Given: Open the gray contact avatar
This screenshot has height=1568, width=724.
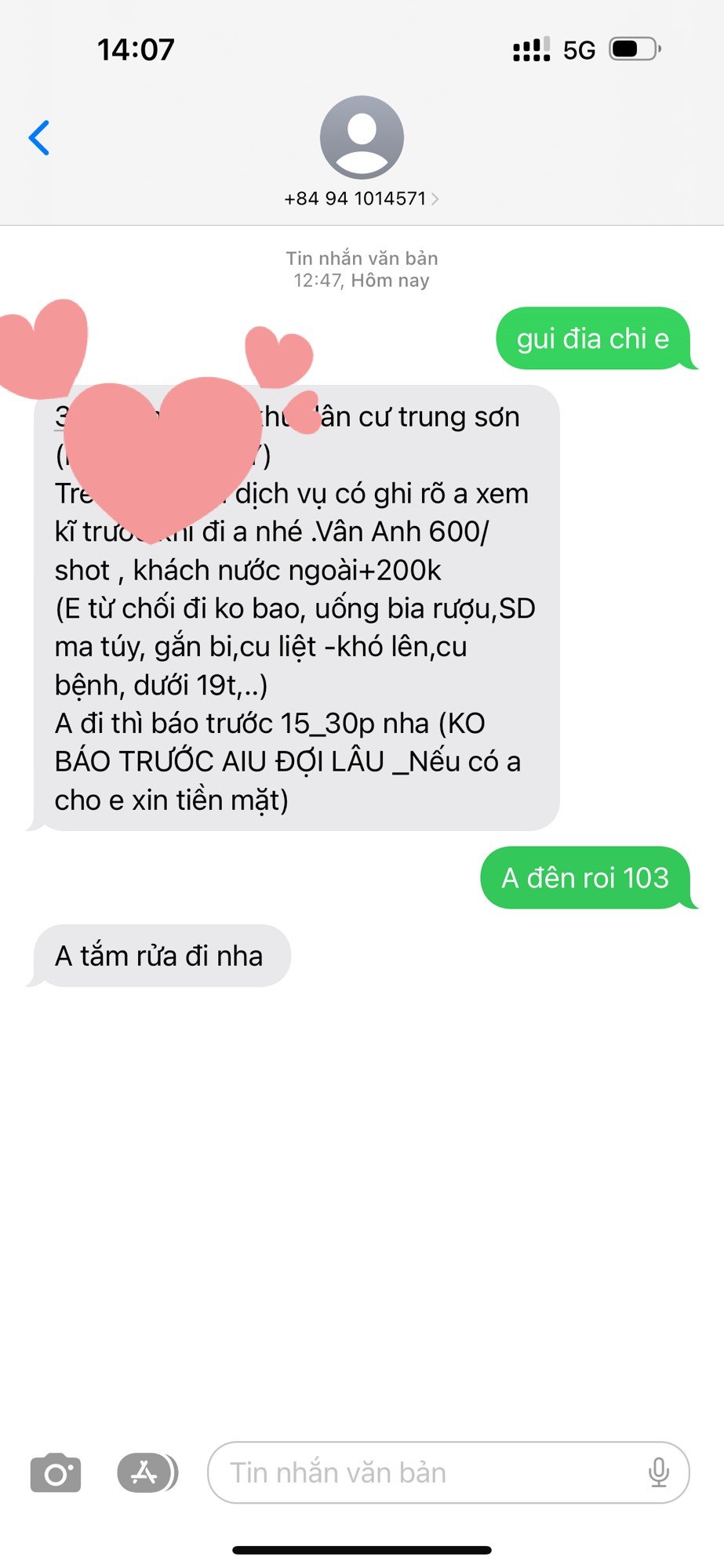Looking at the screenshot, I should pos(362,137).
